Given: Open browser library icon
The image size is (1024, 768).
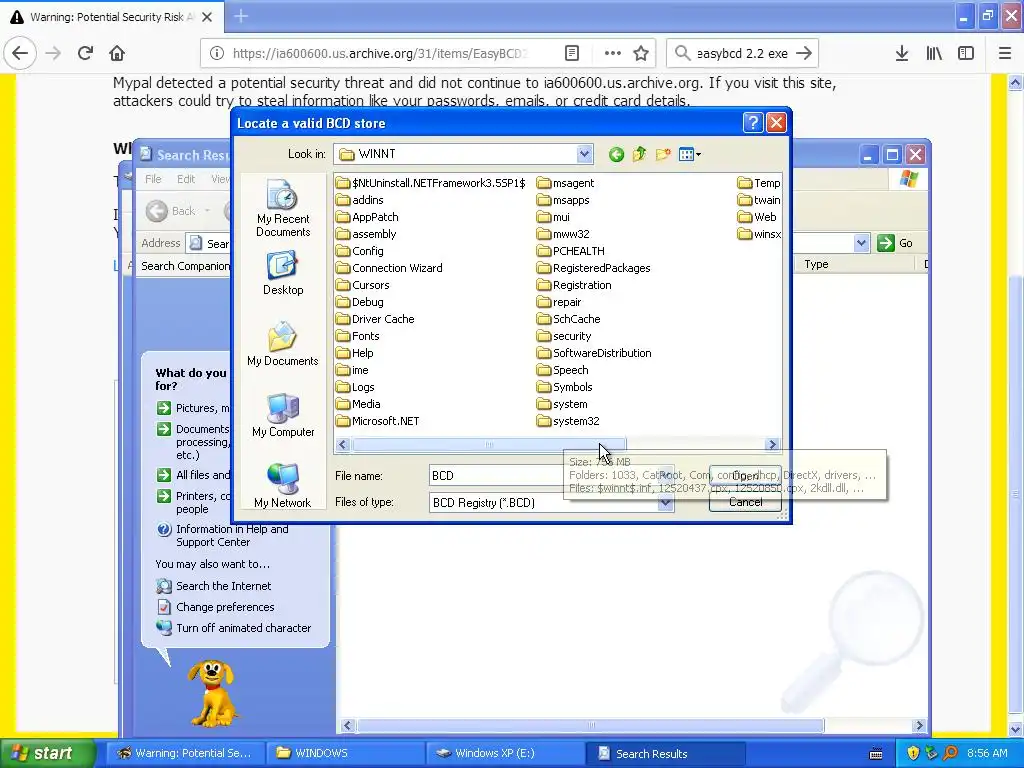Looking at the screenshot, I should 934,54.
